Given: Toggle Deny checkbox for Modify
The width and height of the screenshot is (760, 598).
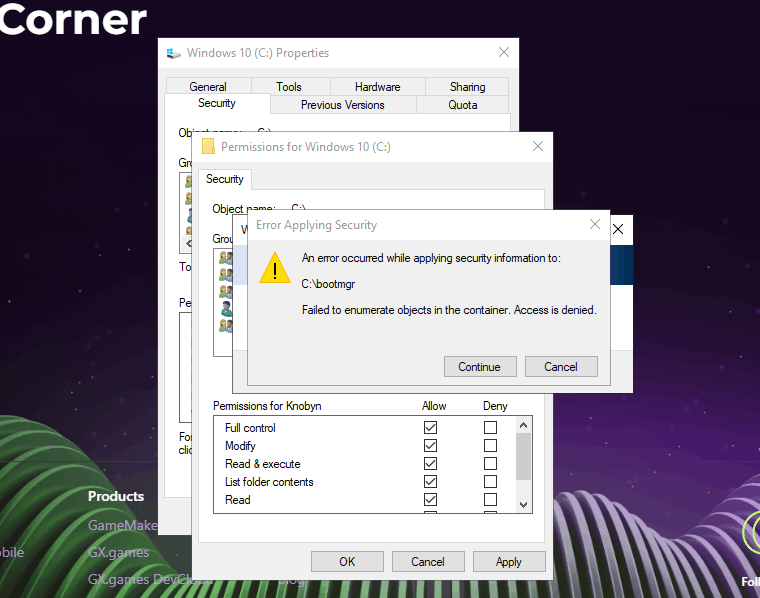Looking at the screenshot, I should click(491, 445).
